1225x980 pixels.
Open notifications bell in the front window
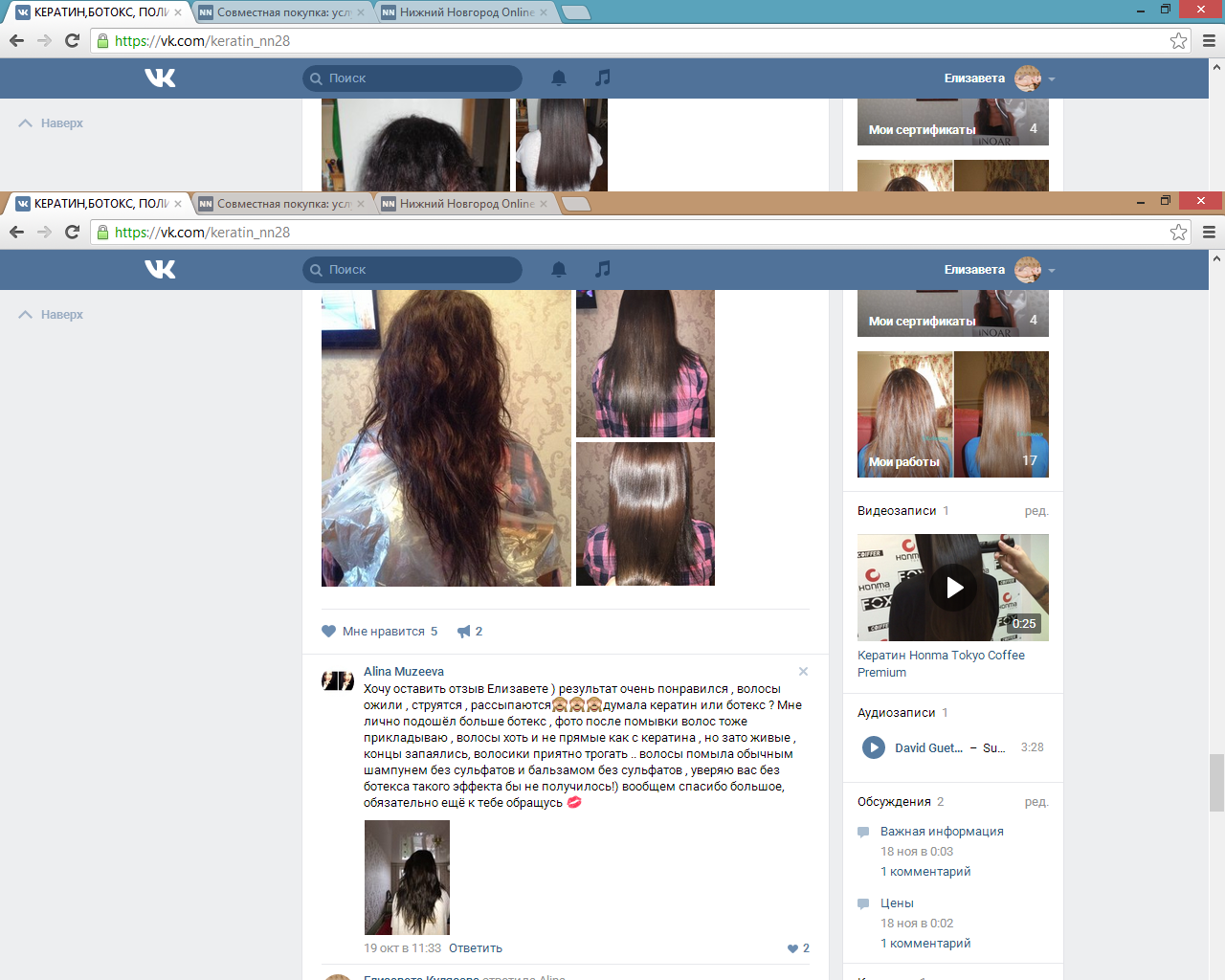pyautogui.click(x=559, y=270)
